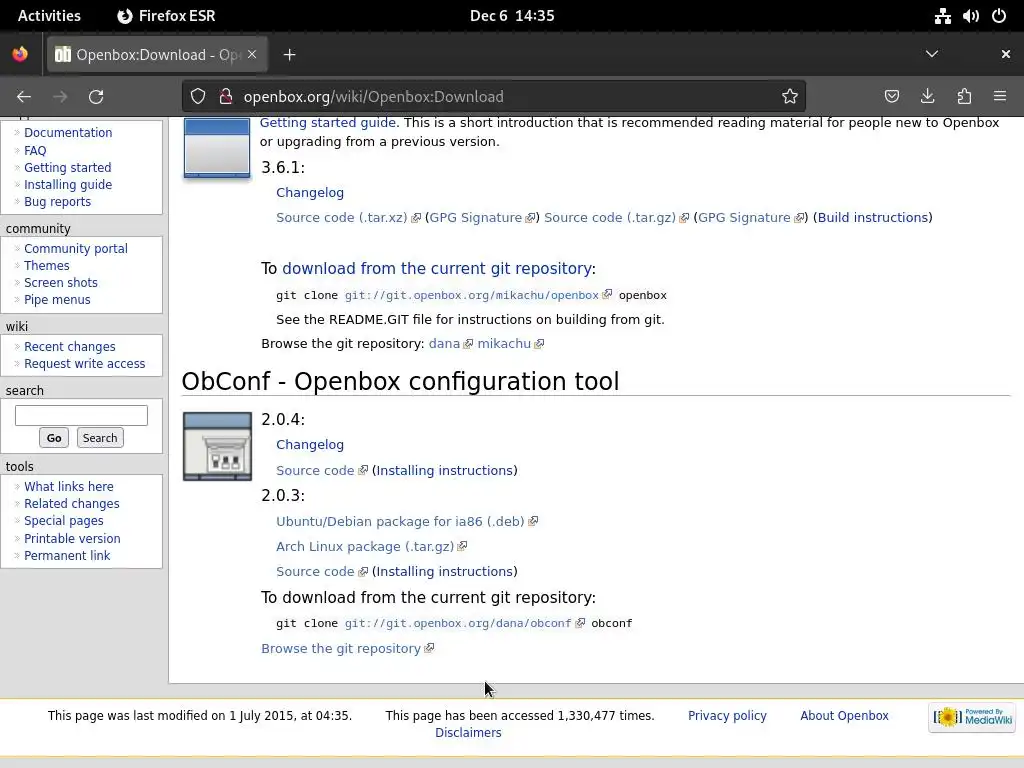Bookmark this page with the star icon

pos(790,97)
